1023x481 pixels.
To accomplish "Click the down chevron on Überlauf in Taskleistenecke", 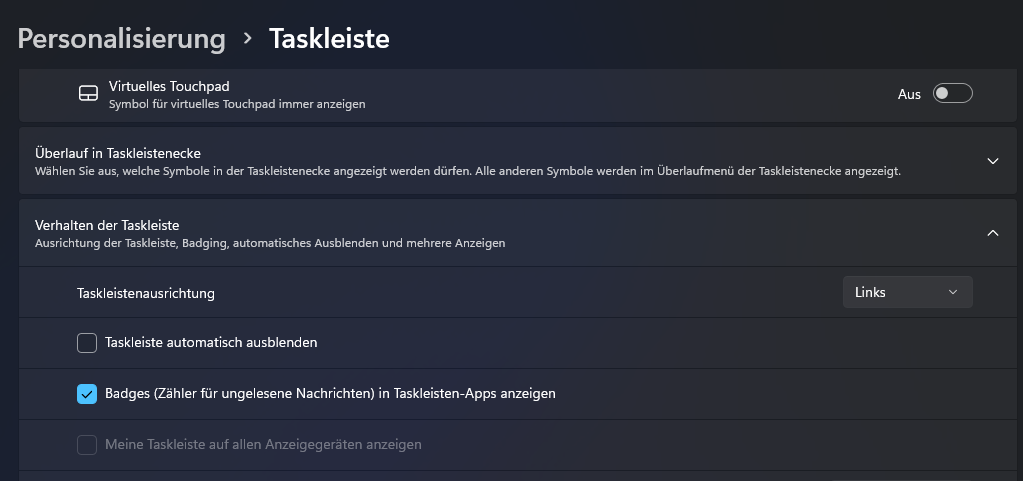I will coord(993,161).
